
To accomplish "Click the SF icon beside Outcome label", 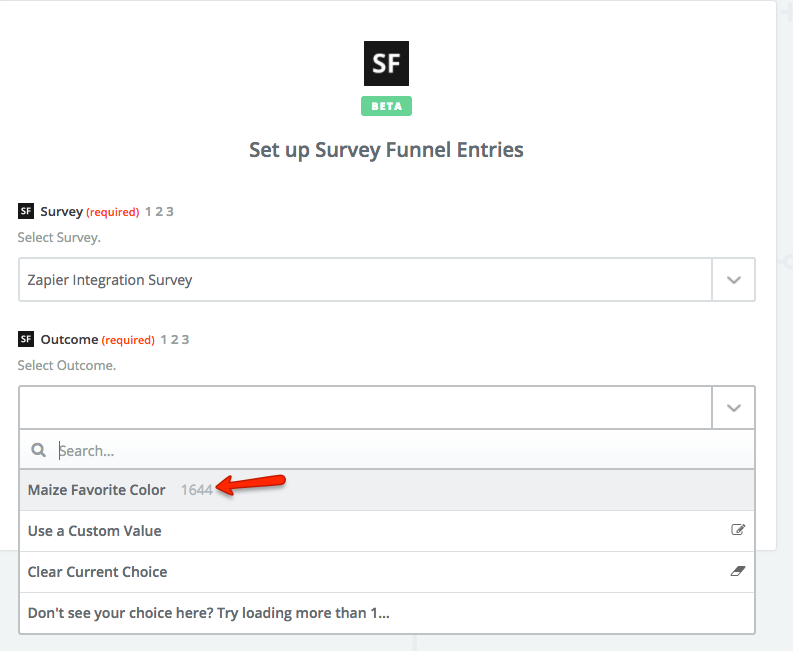I will [x=26, y=339].
